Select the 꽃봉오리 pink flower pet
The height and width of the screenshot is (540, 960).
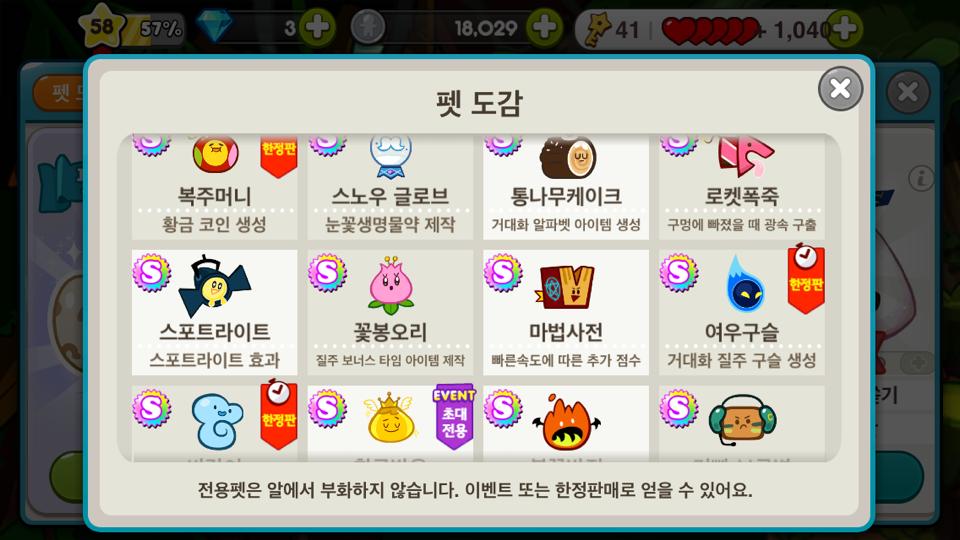[390, 312]
